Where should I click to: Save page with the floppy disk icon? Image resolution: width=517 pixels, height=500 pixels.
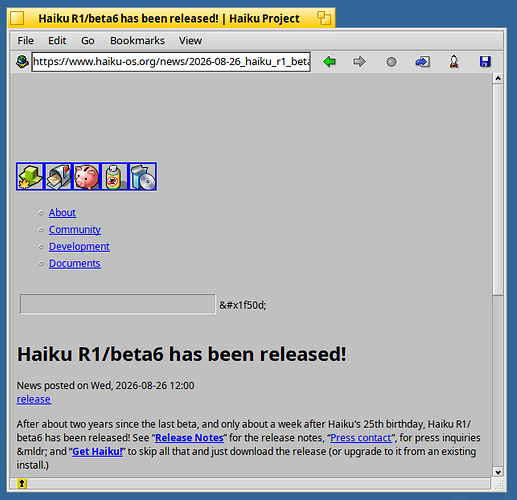[x=485, y=62]
